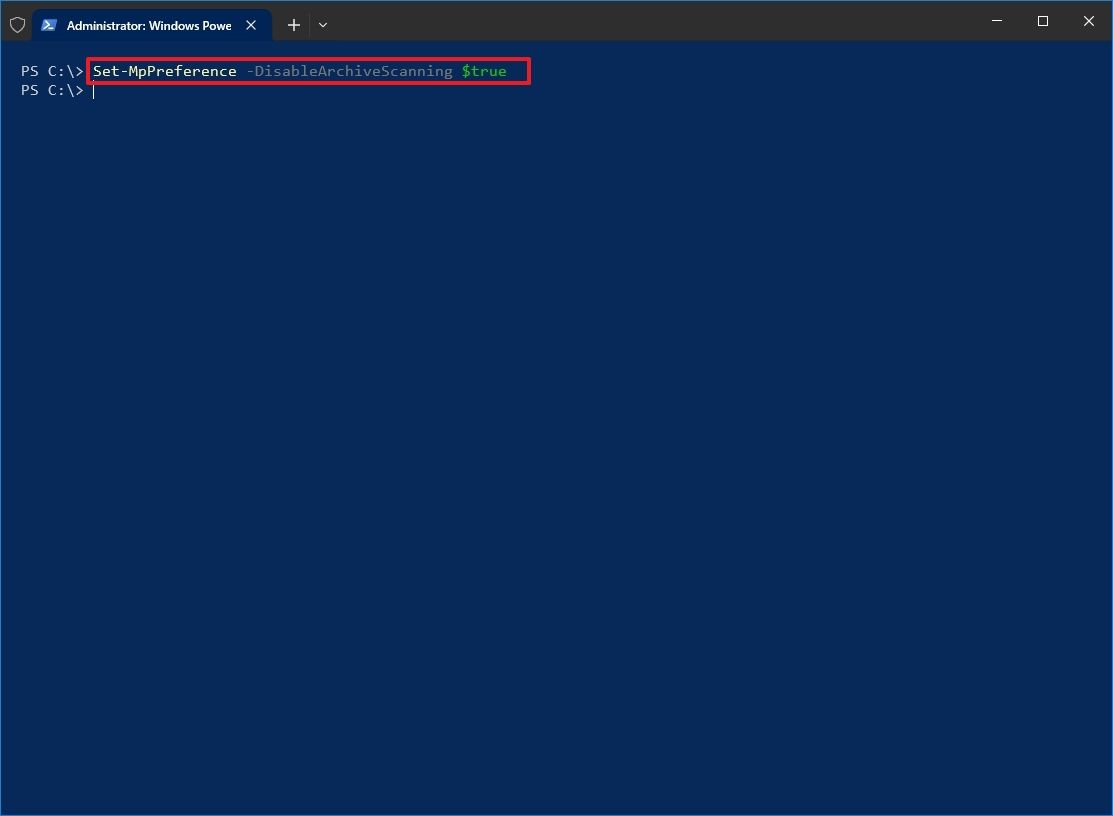
Task: Click the blinking cursor at the prompt
Action: click(x=93, y=90)
